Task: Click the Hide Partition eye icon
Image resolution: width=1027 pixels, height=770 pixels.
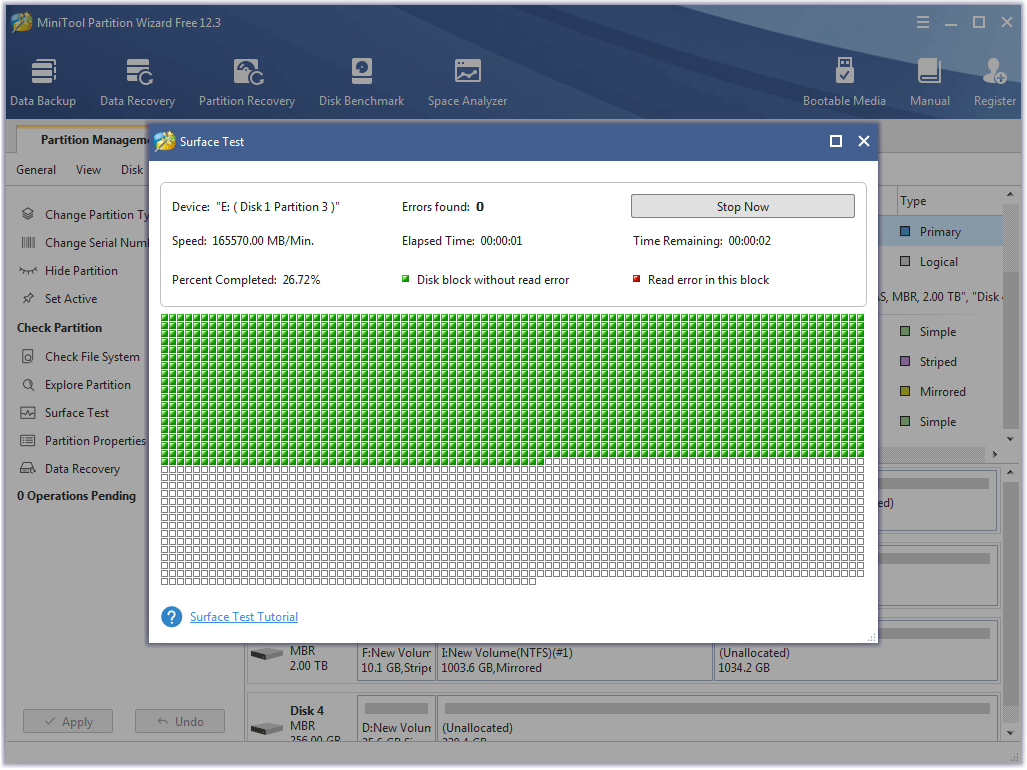Action: click(x=28, y=270)
